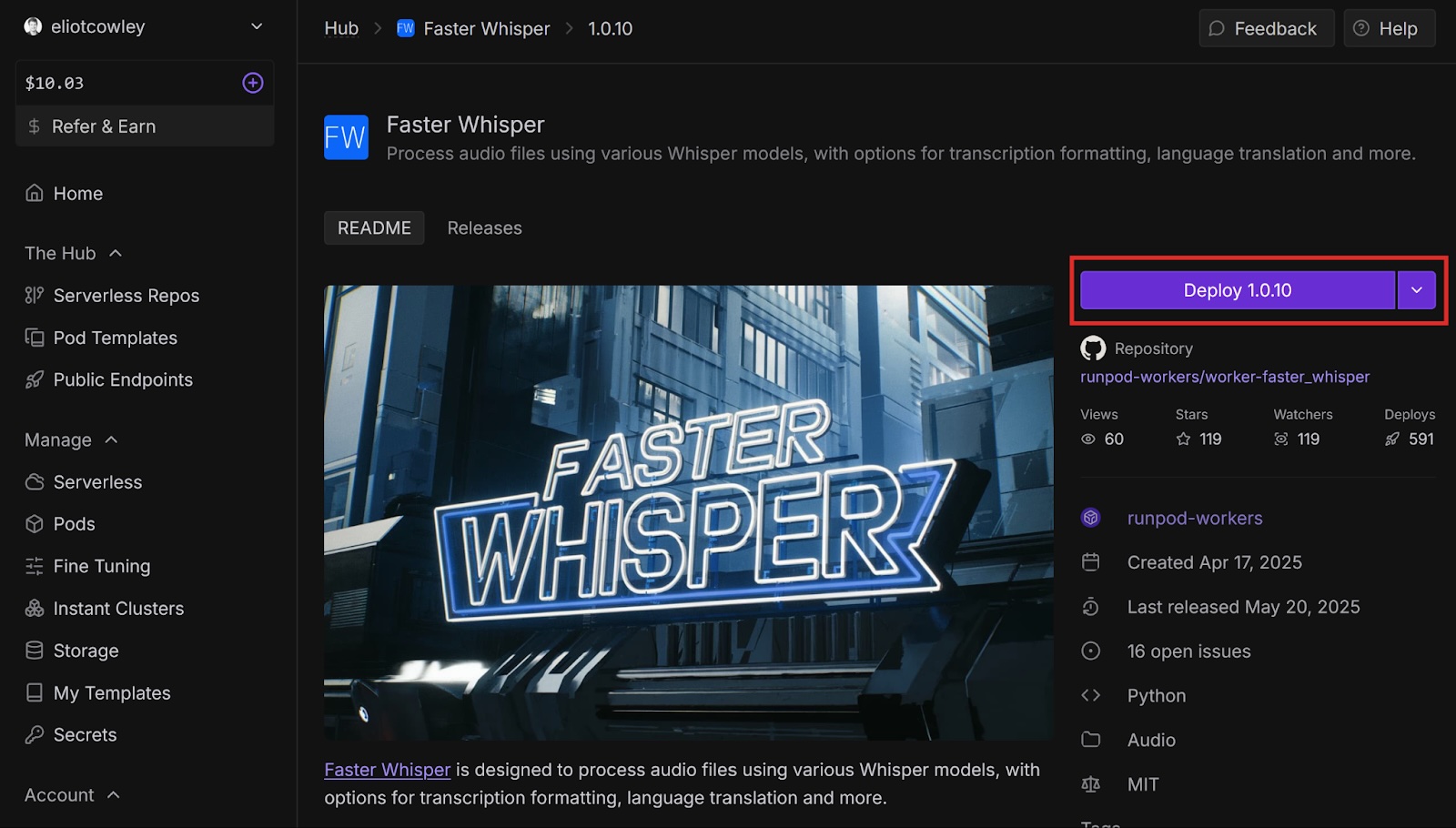This screenshot has width=1456, height=828.
Task: Open runpod-workers/worker-faster_whisper repository link
Action: click(x=1225, y=377)
